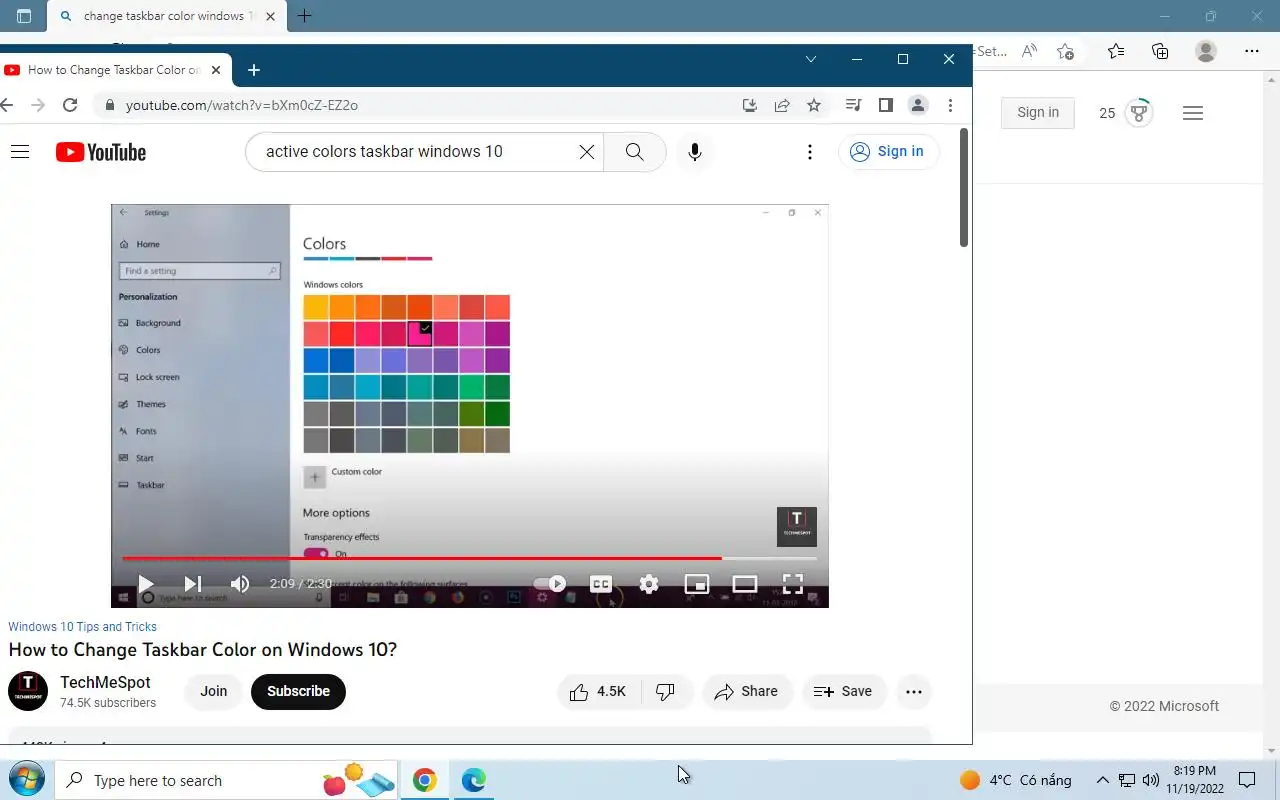Open Edge Favorites list

click(x=1116, y=51)
